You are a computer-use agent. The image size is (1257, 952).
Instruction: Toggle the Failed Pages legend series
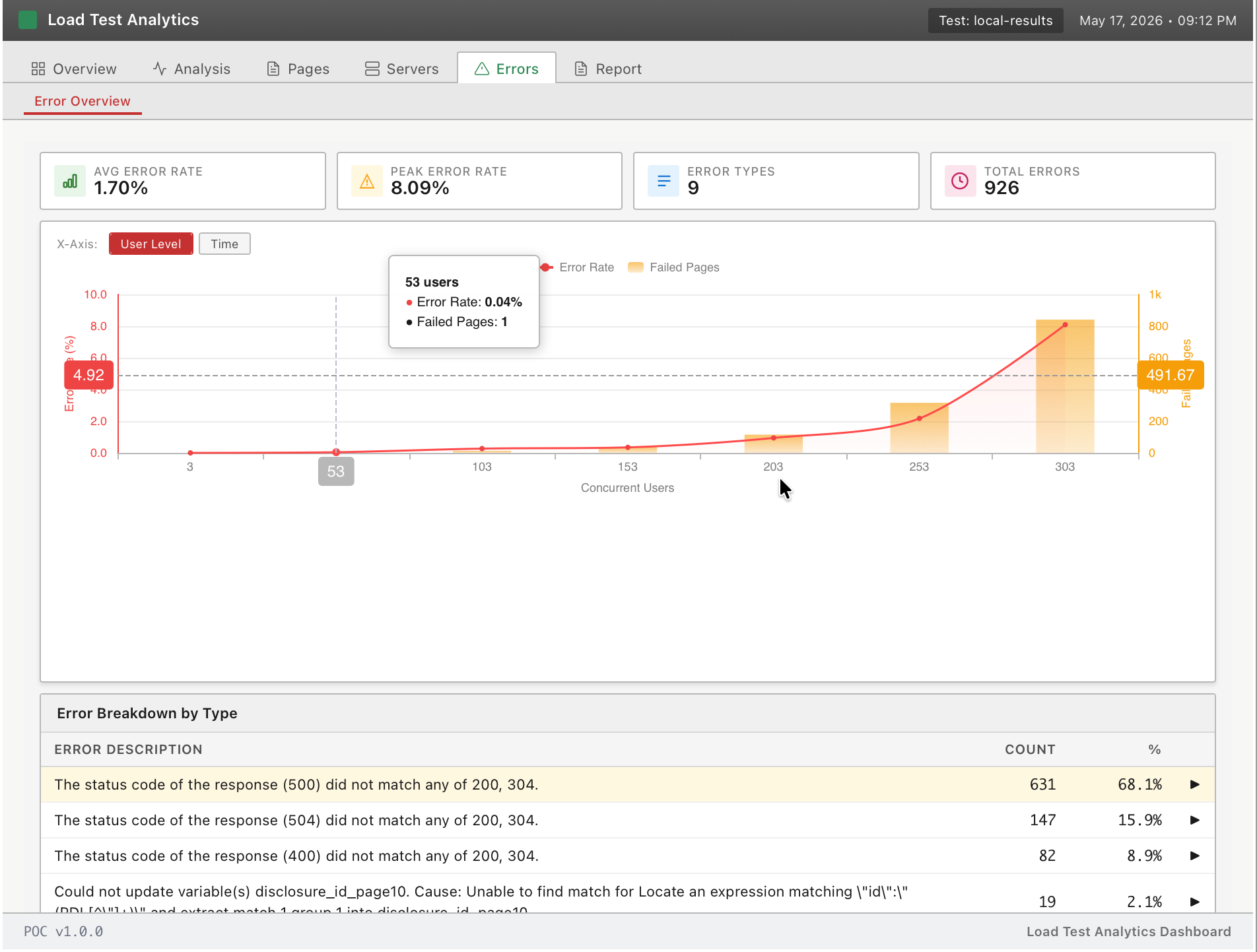point(673,267)
